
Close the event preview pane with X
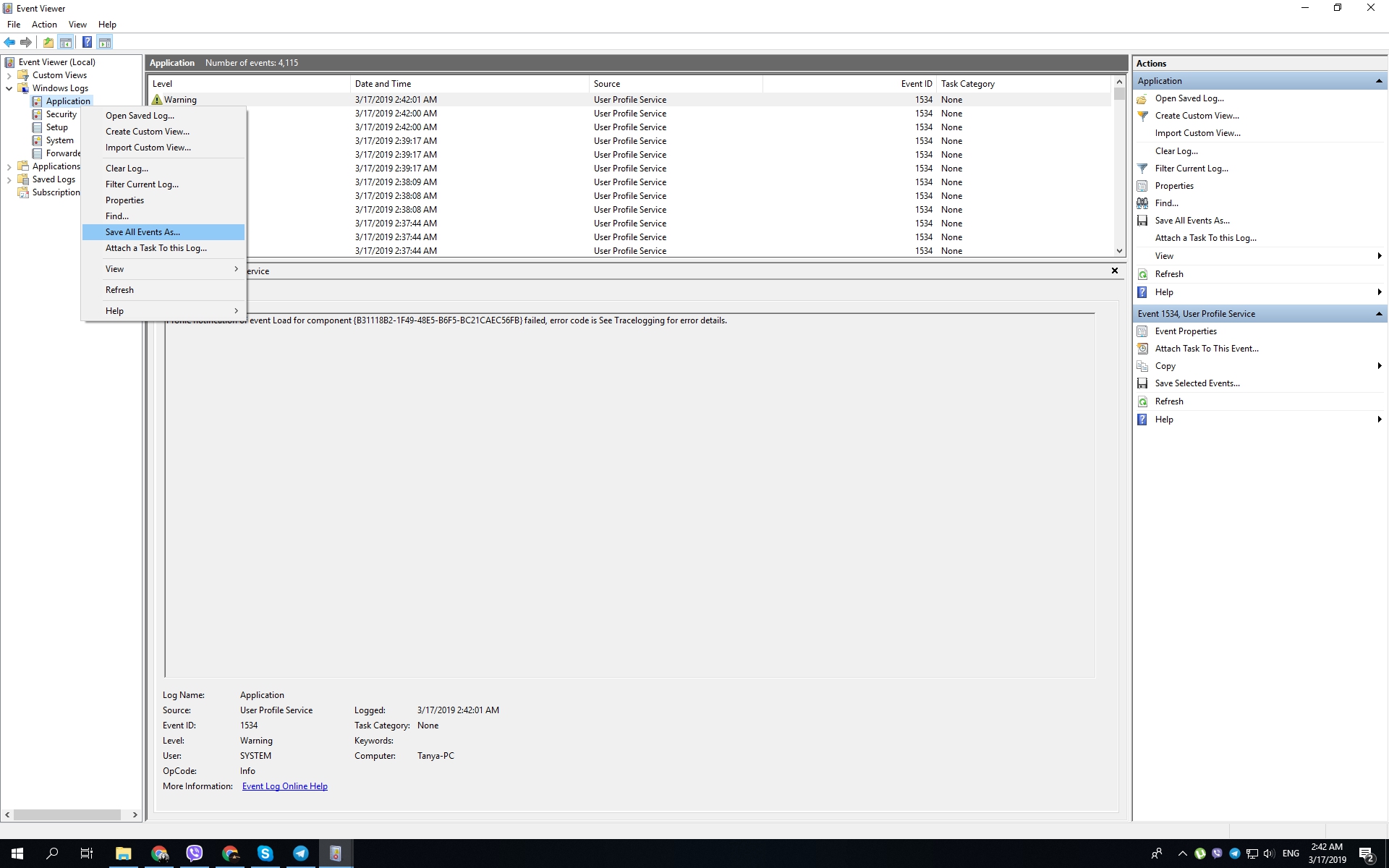(1114, 271)
